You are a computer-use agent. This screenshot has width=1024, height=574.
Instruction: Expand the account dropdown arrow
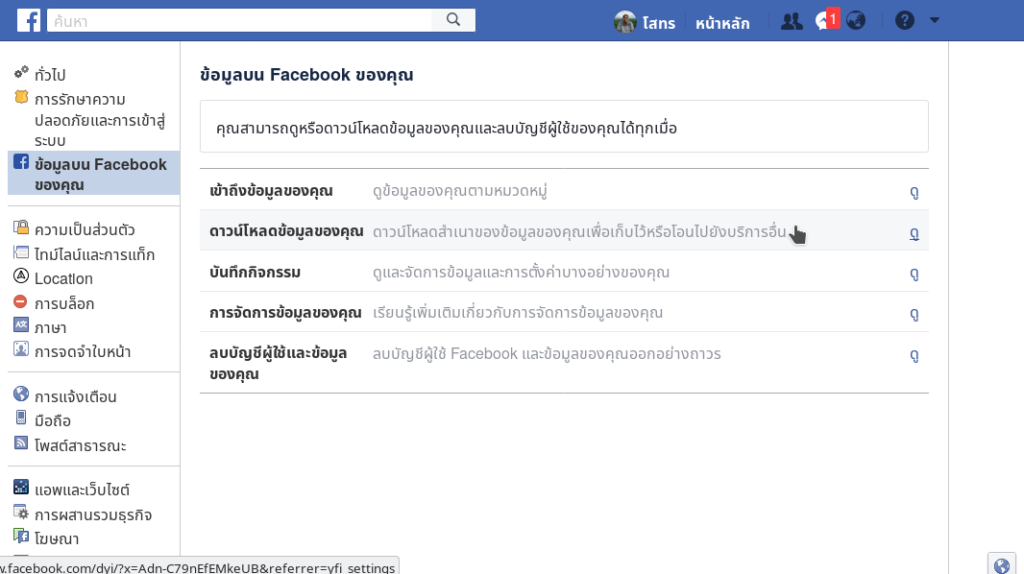tap(935, 20)
